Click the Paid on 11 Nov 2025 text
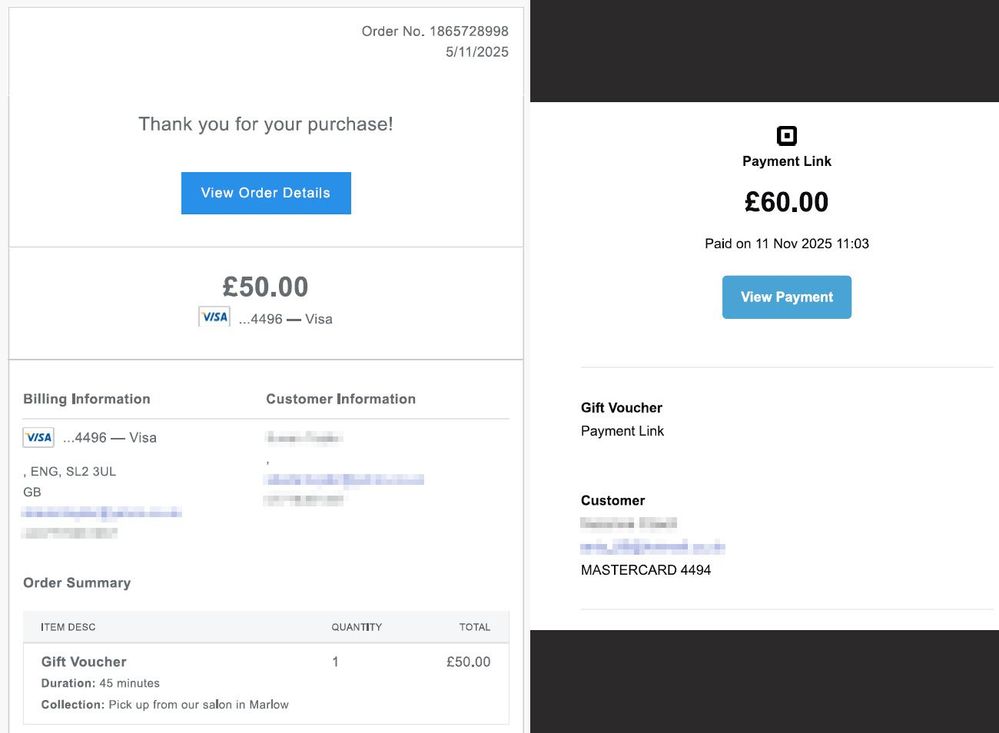The height and width of the screenshot is (733, 999). coord(786,243)
